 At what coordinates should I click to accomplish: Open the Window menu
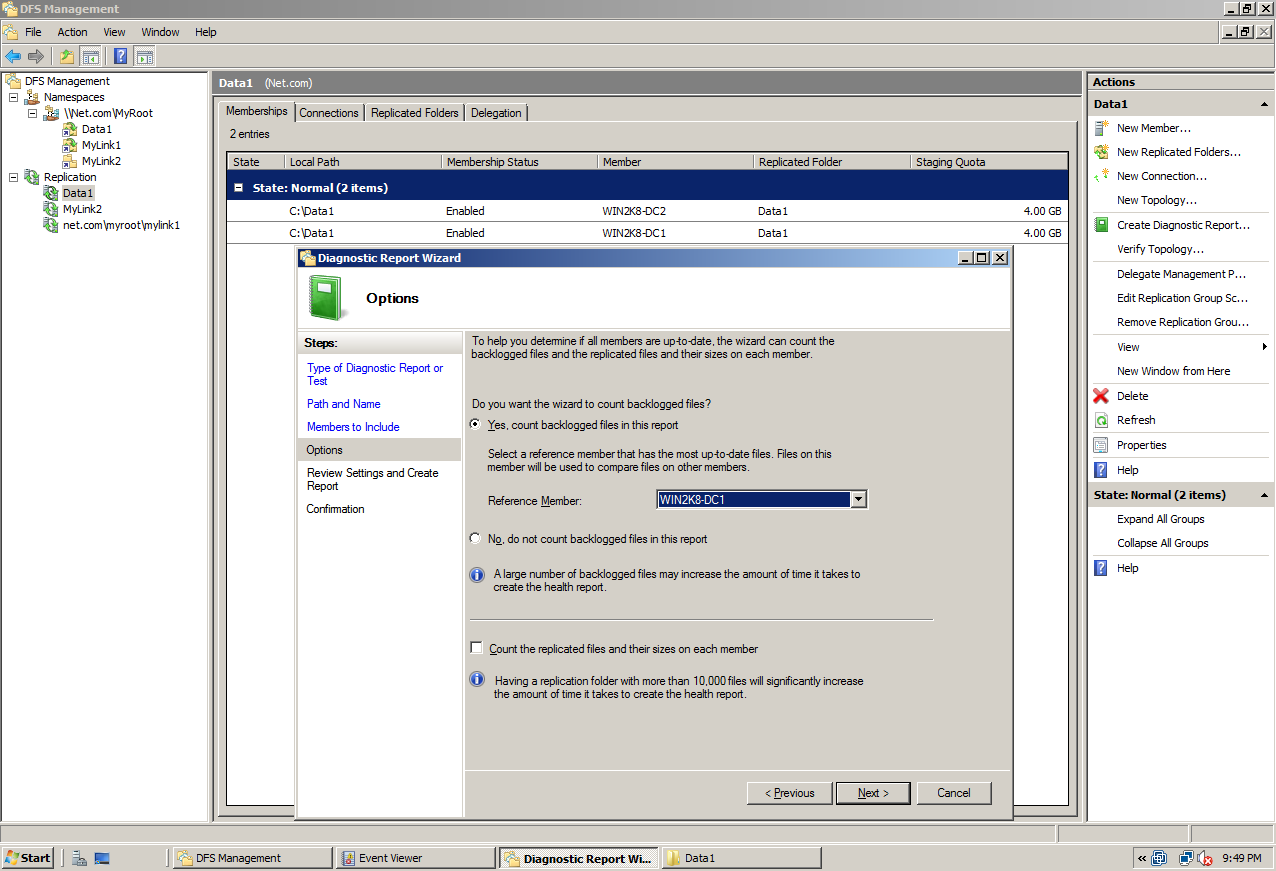tap(161, 32)
